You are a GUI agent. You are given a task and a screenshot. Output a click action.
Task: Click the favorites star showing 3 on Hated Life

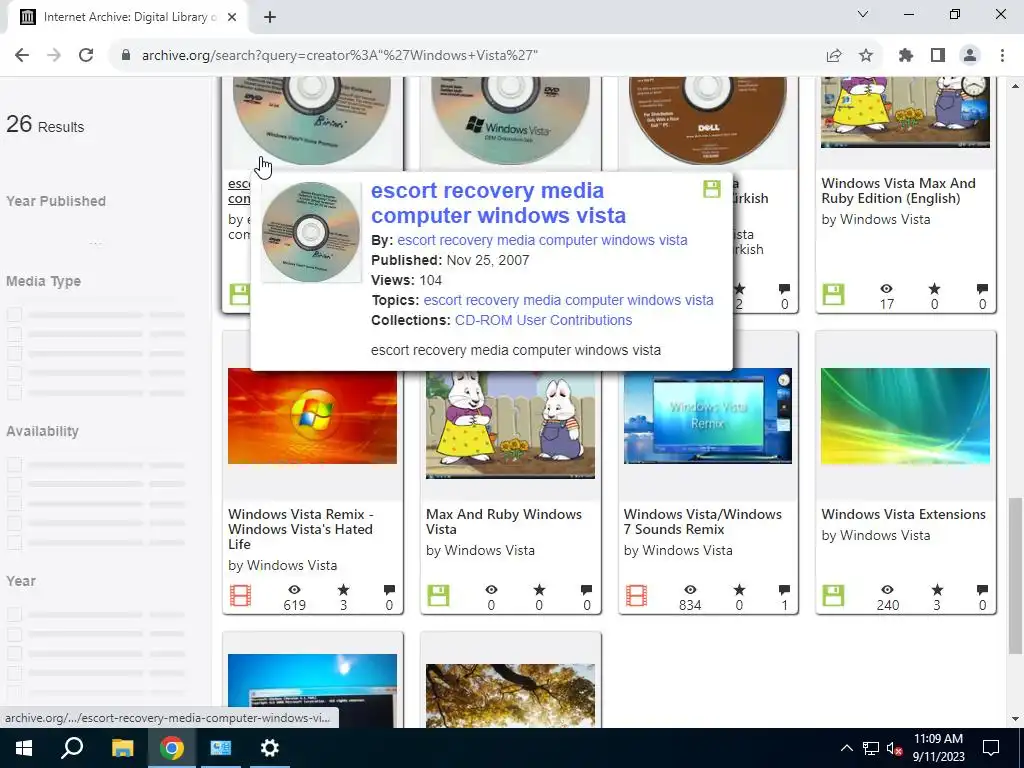click(x=344, y=590)
